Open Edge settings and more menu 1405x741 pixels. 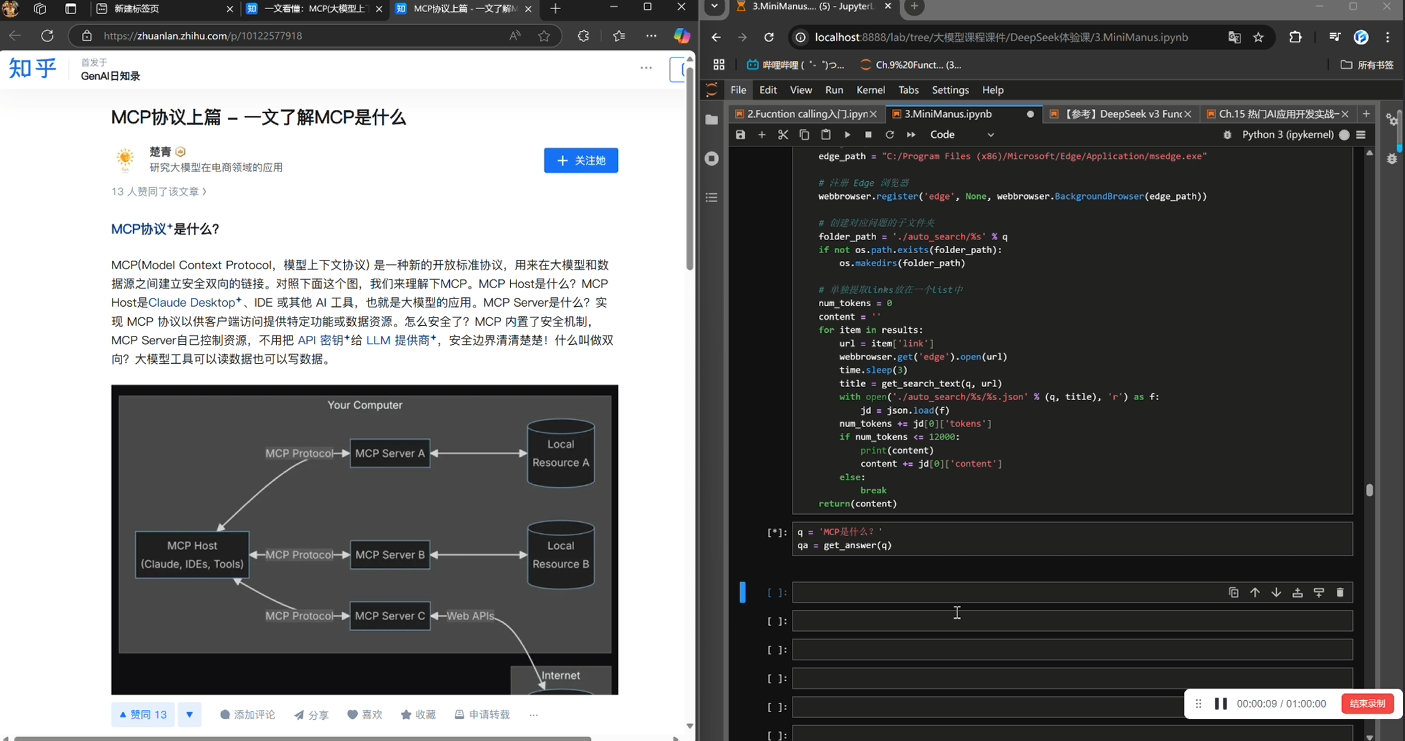pyautogui.click(x=651, y=36)
